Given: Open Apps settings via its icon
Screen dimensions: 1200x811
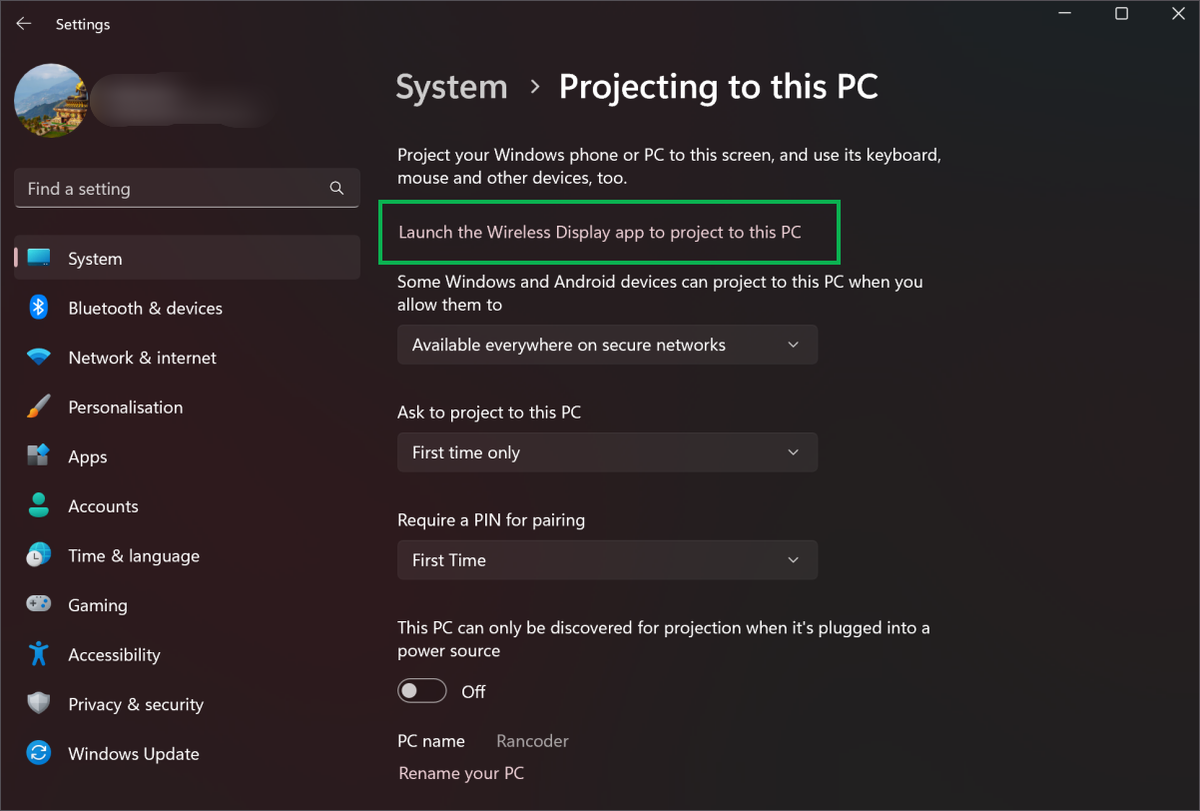Looking at the screenshot, I should [38, 456].
